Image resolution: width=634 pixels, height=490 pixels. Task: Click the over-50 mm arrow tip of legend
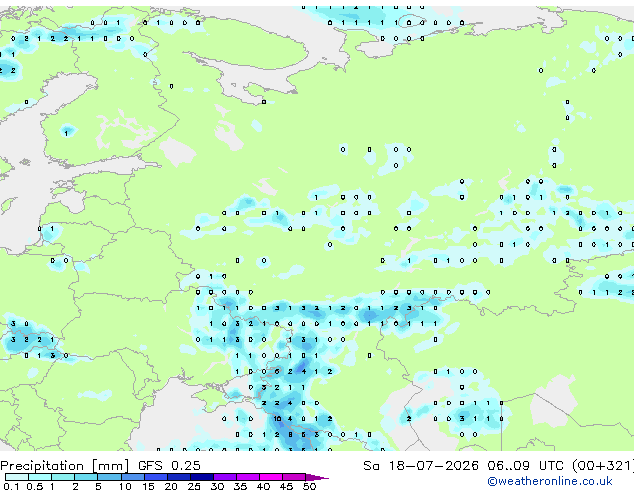317,477
